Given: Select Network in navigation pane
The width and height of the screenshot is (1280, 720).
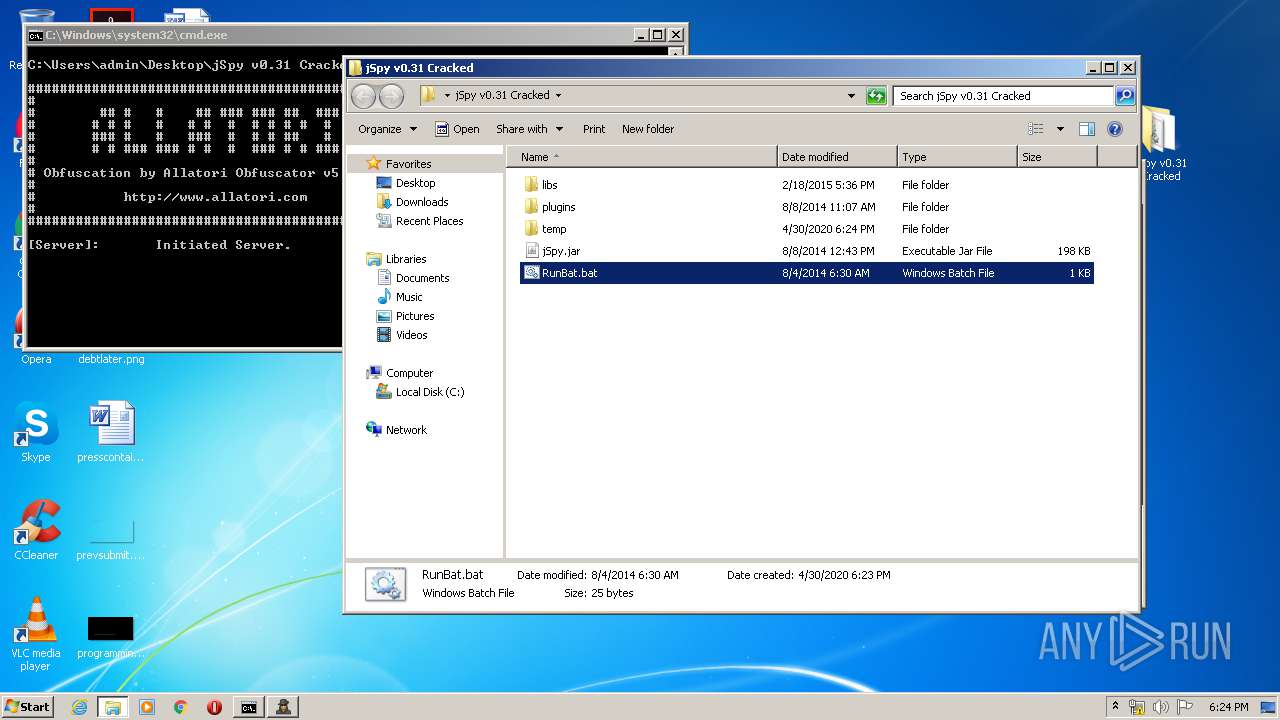Looking at the screenshot, I should tap(406, 430).
